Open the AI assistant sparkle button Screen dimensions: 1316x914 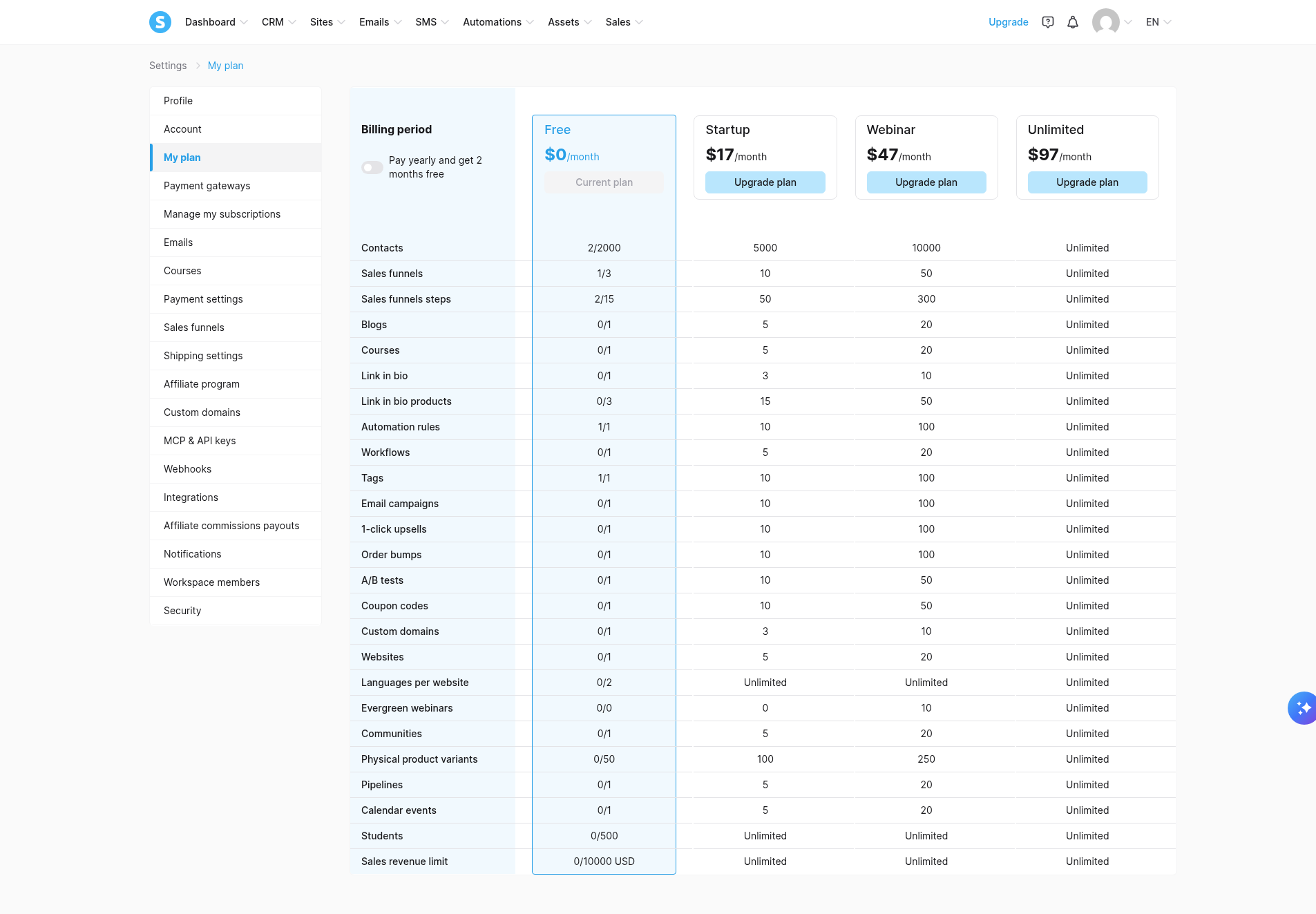click(x=1302, y=708)
